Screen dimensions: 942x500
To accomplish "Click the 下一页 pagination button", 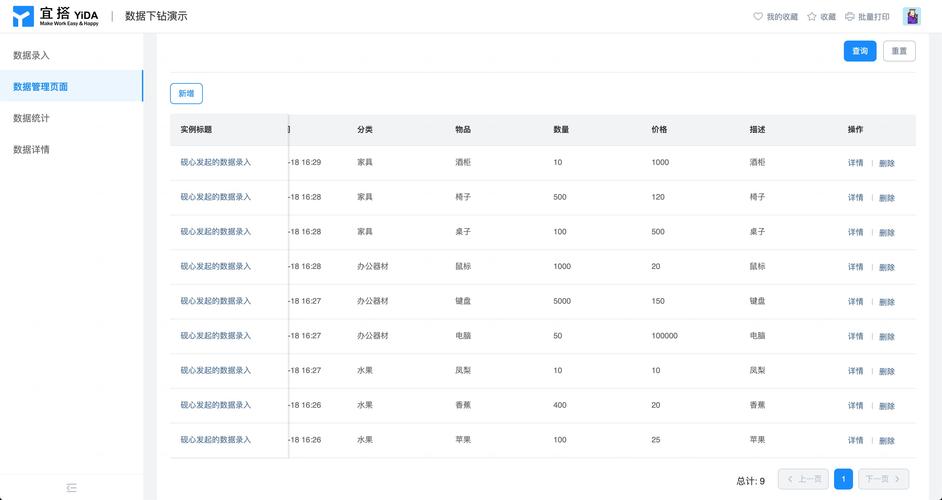I will [x=883, y=480].
